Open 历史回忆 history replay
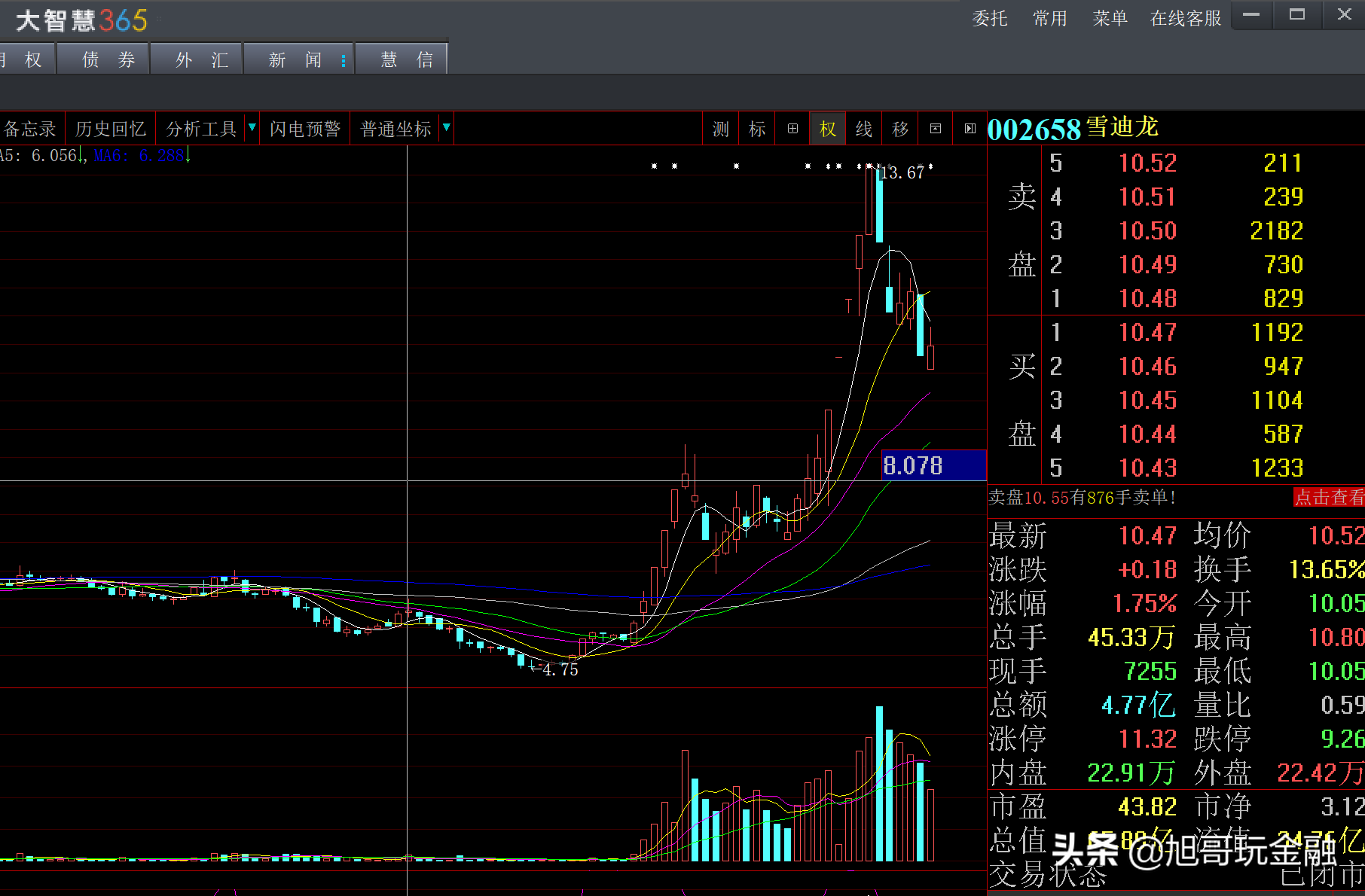This screenshot has height=896, width=1365. pos(111,129)
